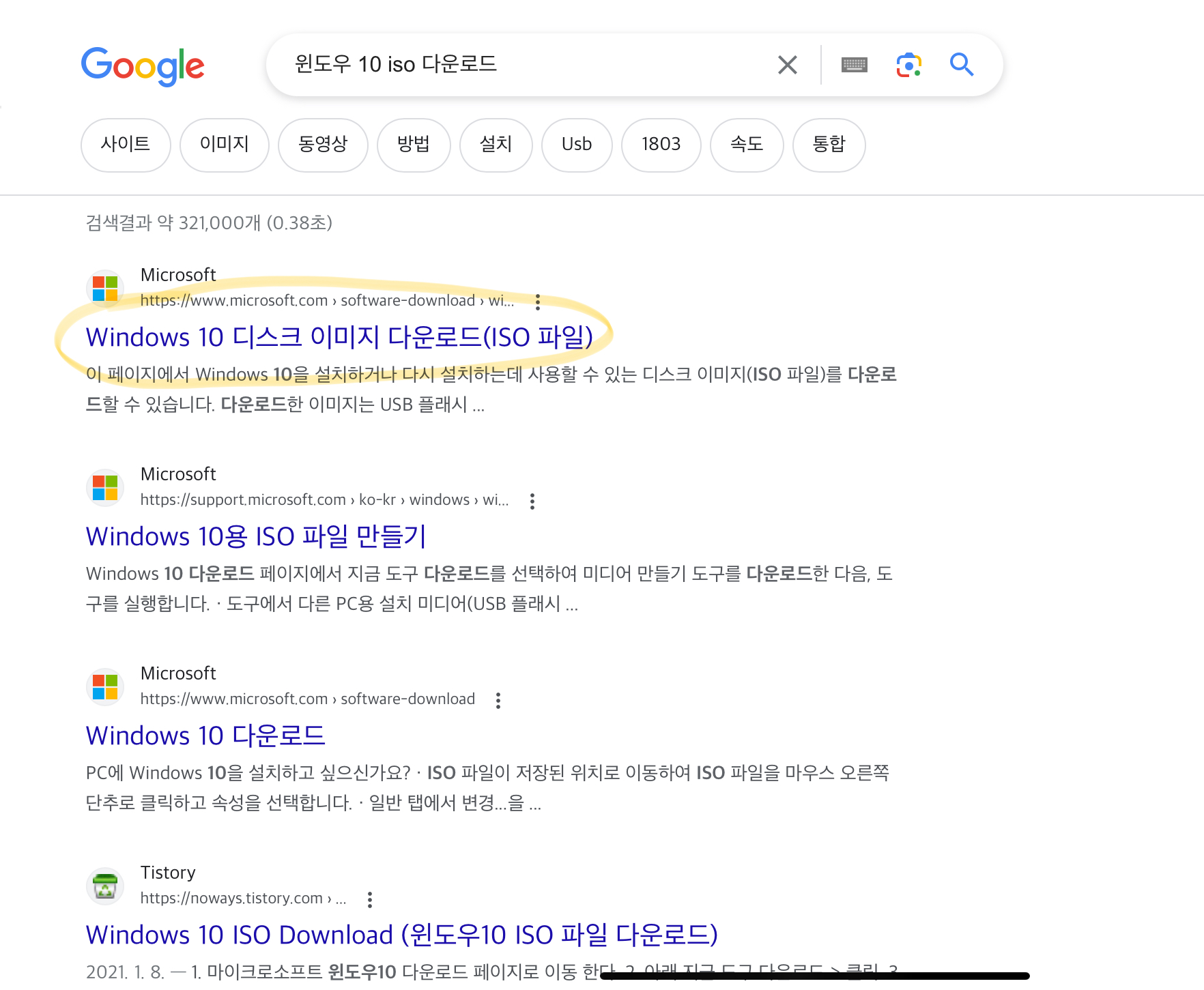The height and width of the screenshot is (990, 1204).
Task: Open Windows 10 디스크 이미지 다운로드(ISO 파일) link
Action: click(339, 337)
